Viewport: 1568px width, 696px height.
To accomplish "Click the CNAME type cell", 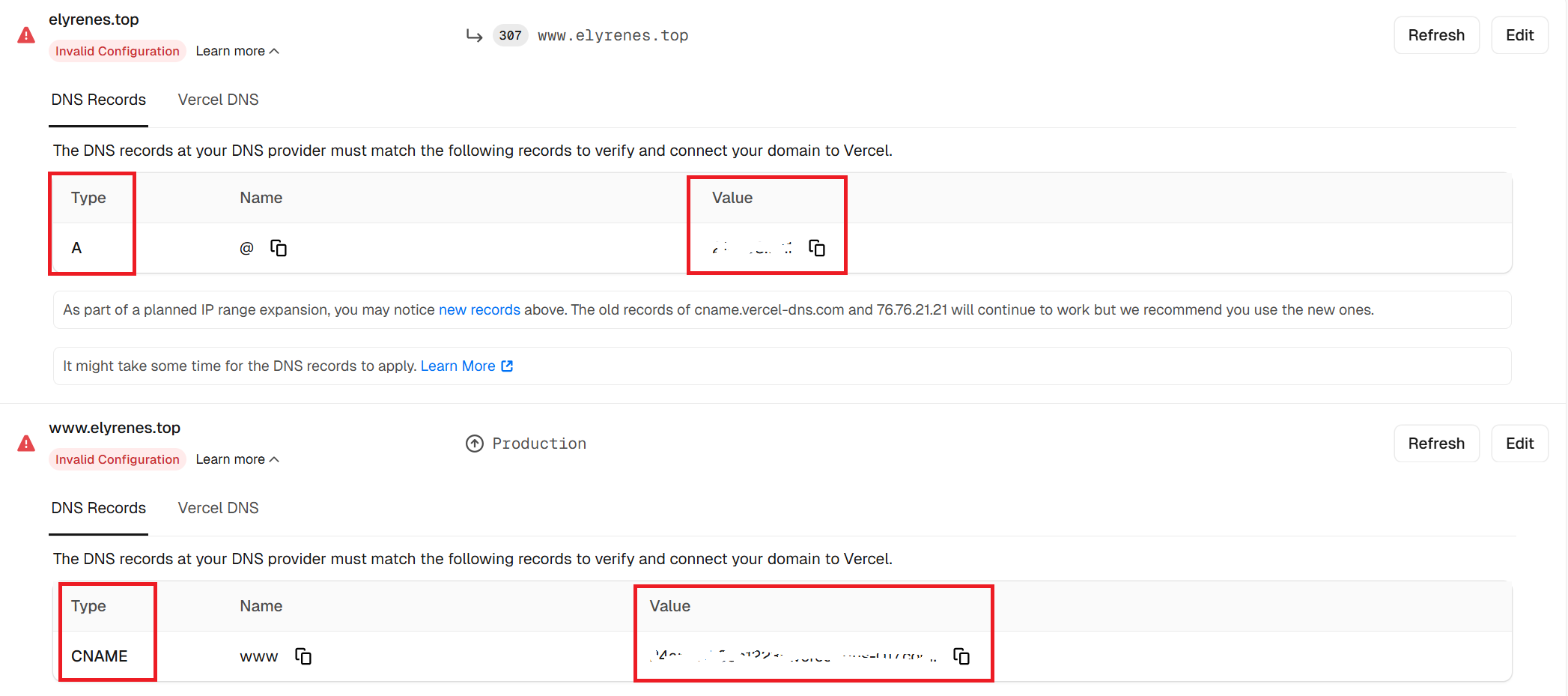I will [100, 656].
